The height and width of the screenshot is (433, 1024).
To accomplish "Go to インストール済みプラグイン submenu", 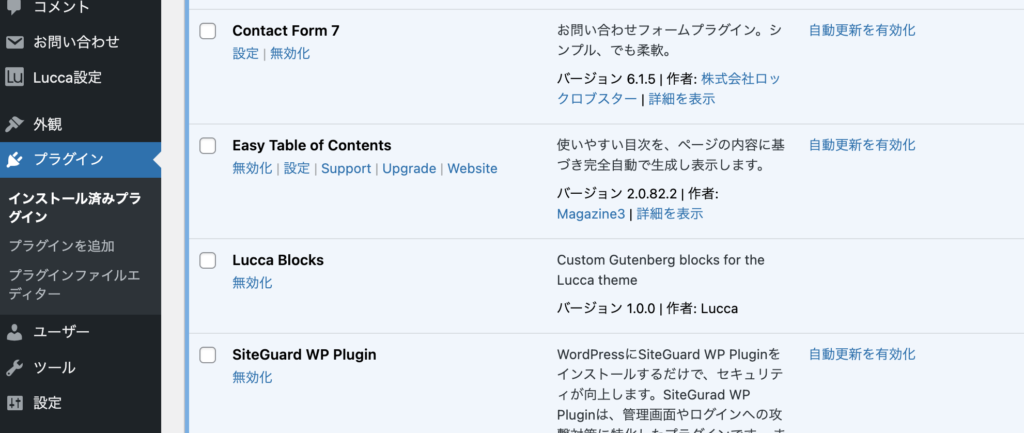I will click(74, 207).
